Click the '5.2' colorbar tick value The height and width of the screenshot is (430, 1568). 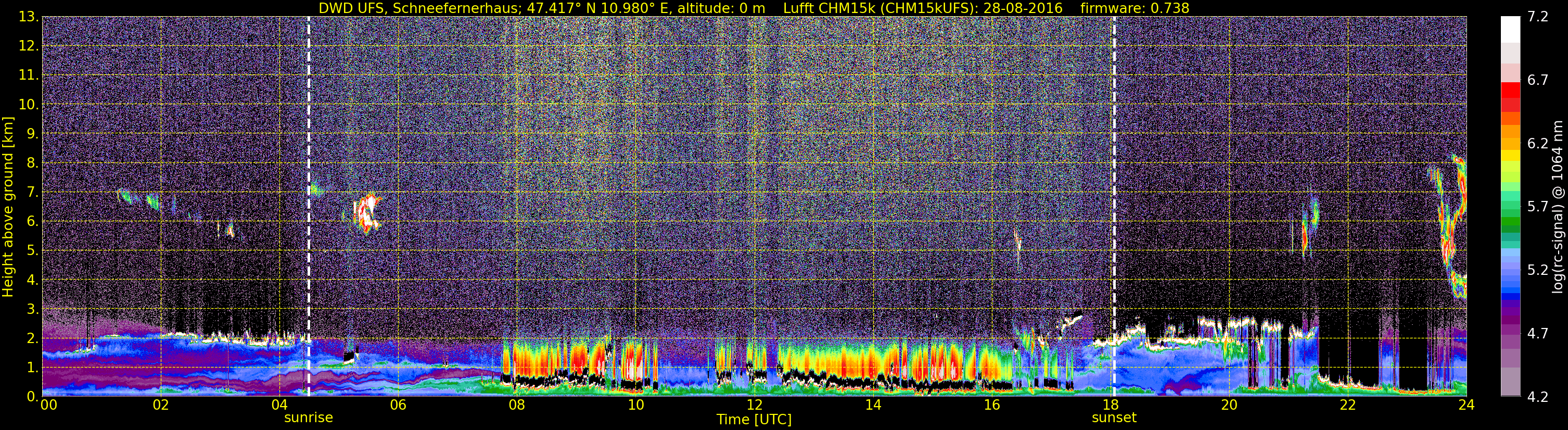[1538, 270]
